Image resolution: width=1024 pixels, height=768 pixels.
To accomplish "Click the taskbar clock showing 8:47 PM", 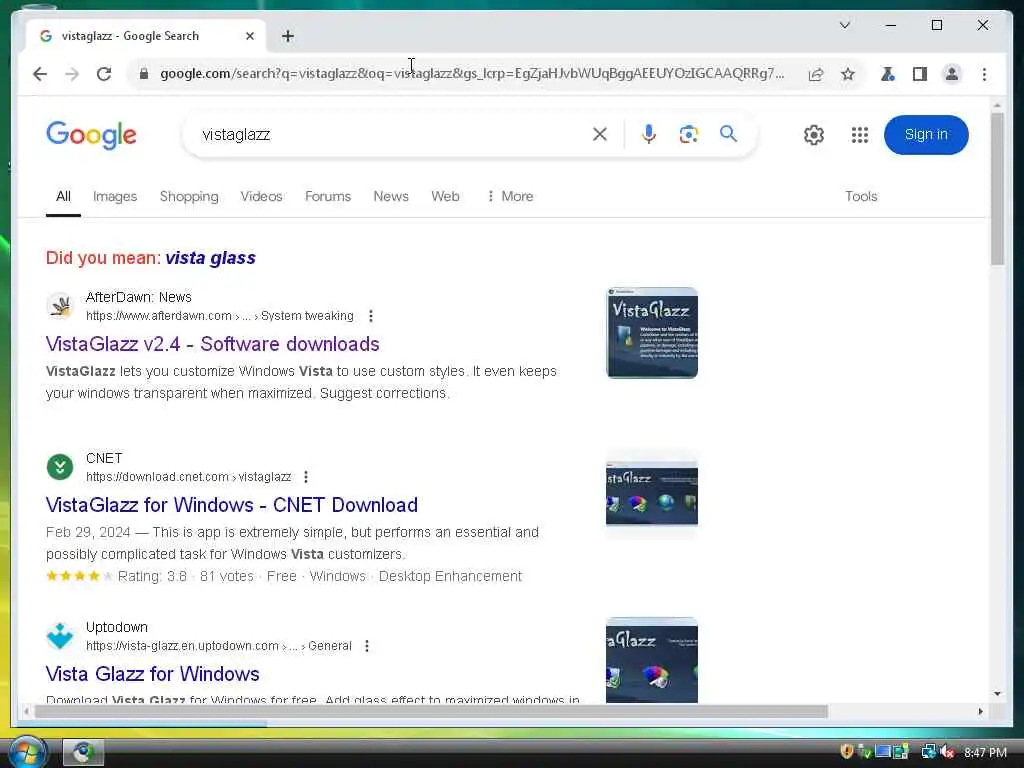I will point(985,753).
